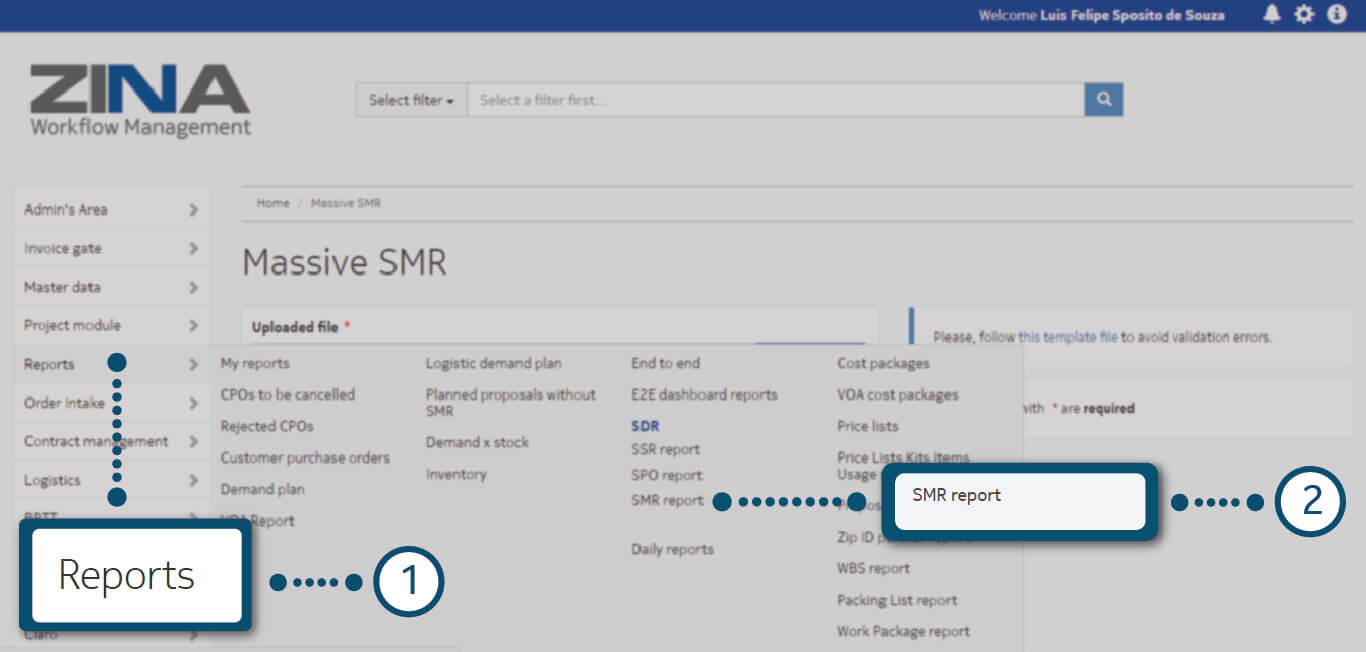This screenshot has width=1366, height=652.
Task: Open Daily reports from the submenu
Action: click(x=672, y=549)
